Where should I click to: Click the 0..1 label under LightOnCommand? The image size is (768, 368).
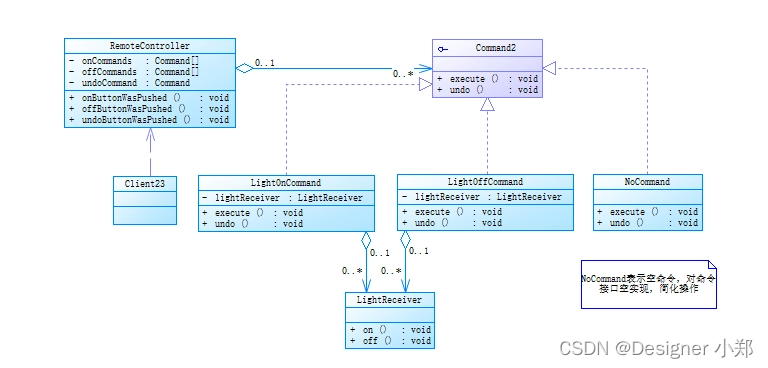[380, 253]
